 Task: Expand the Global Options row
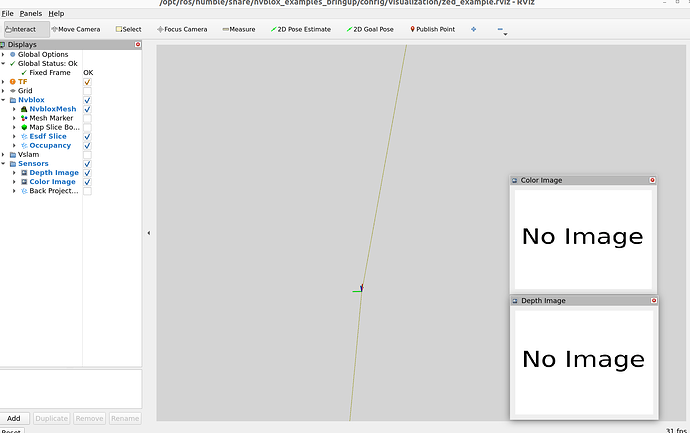(x=3, y=55)
